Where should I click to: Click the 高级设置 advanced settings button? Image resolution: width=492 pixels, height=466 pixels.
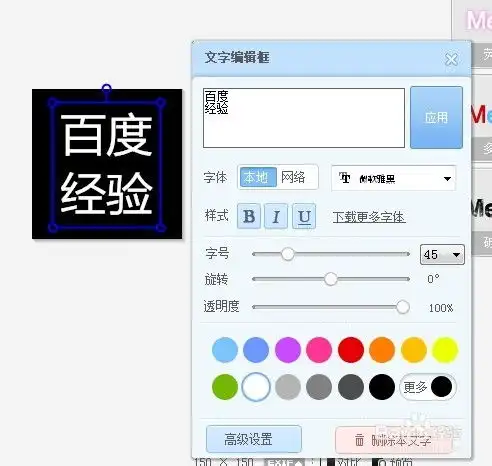(x=254, y=439)
